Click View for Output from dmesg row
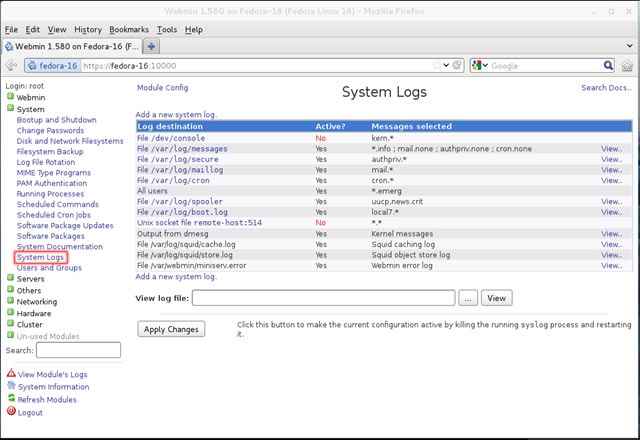Screen dimensions: 640x440 coord(611,234)
